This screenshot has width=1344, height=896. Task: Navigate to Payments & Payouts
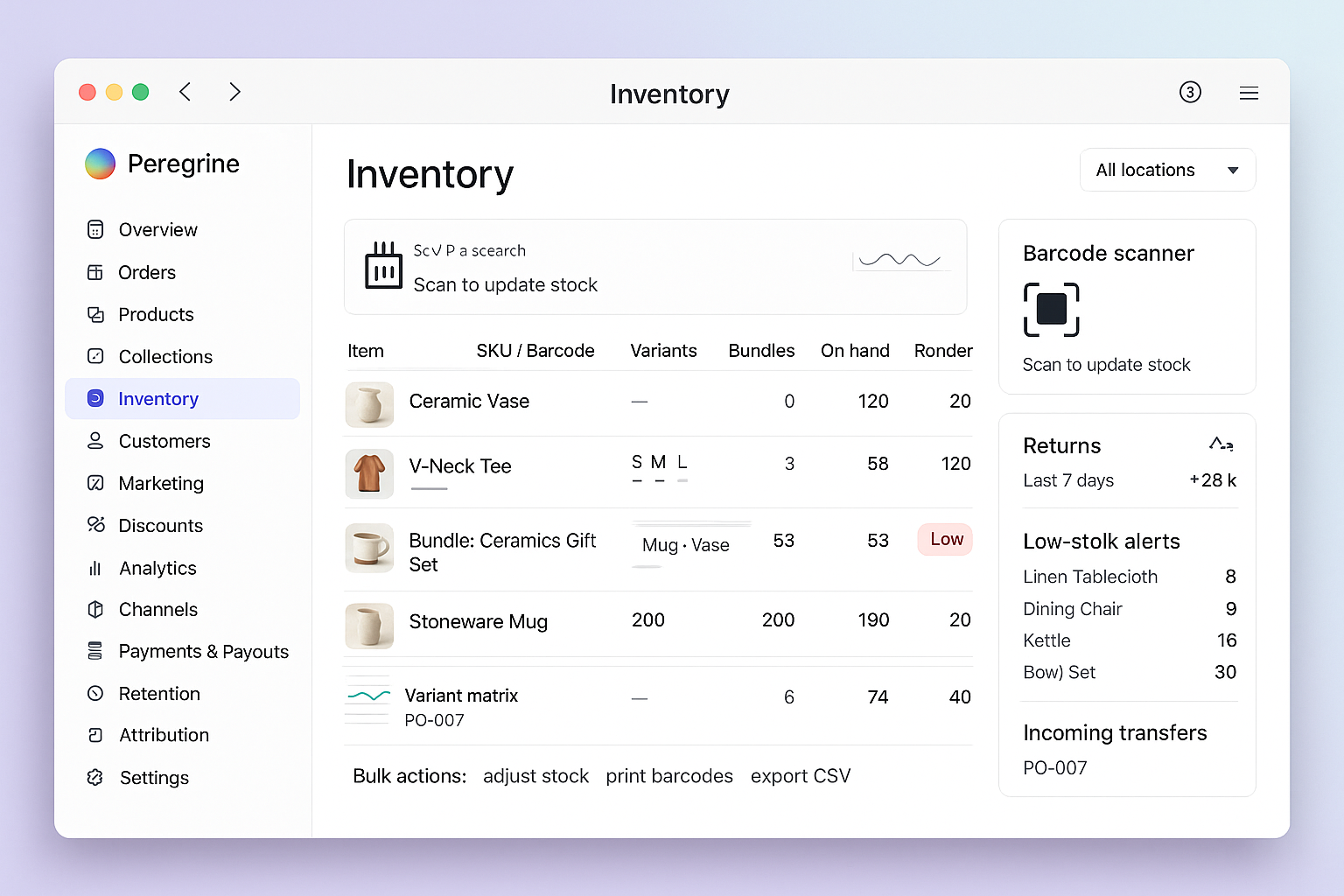203,652
